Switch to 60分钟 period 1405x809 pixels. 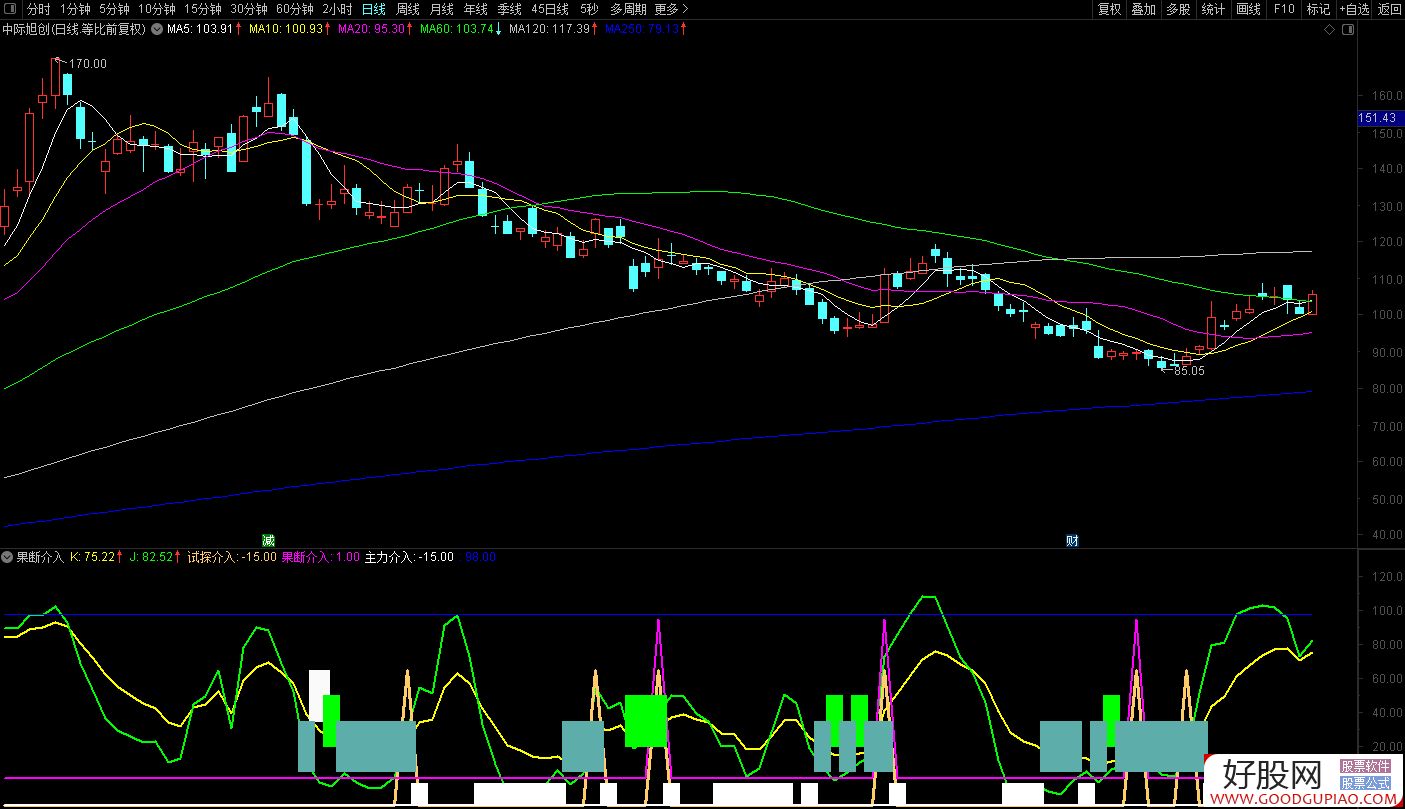click(295, 9)
